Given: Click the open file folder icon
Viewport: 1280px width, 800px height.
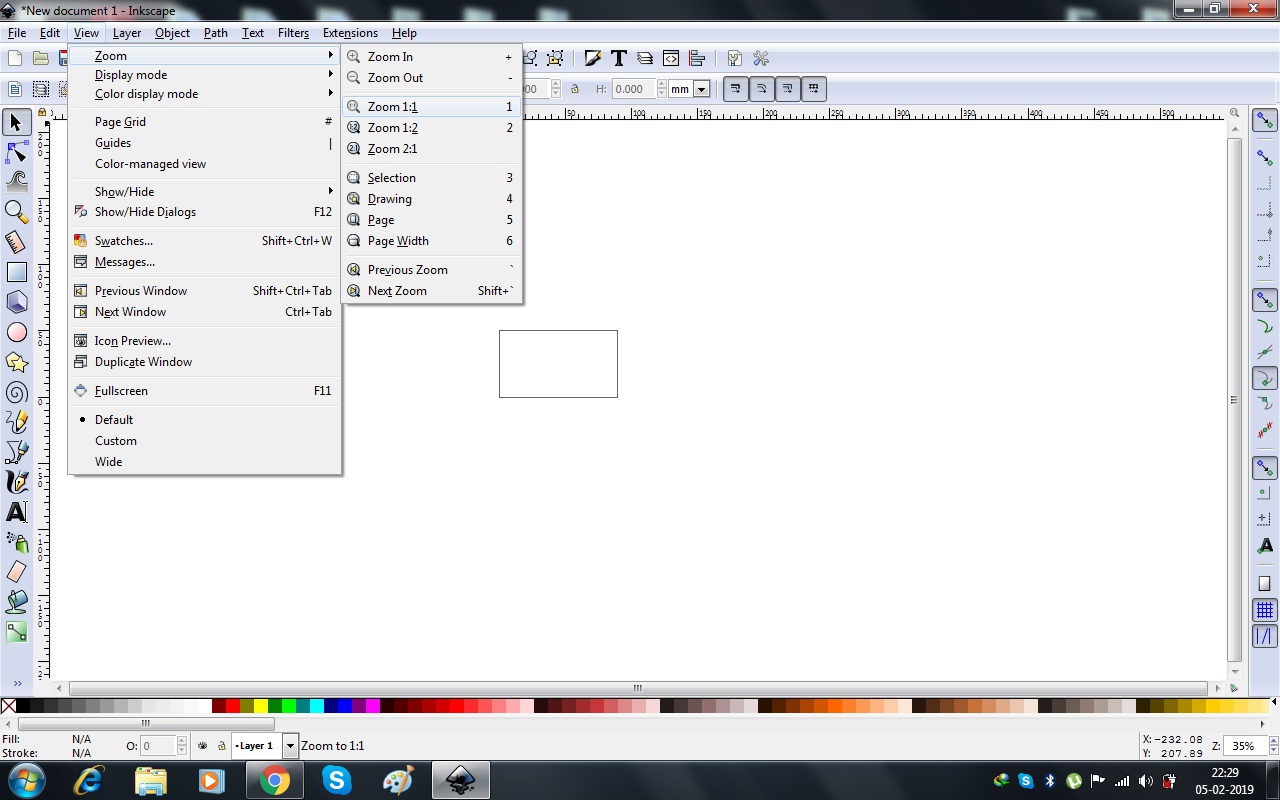Looking at the screenshot, I should click(41, 59).
